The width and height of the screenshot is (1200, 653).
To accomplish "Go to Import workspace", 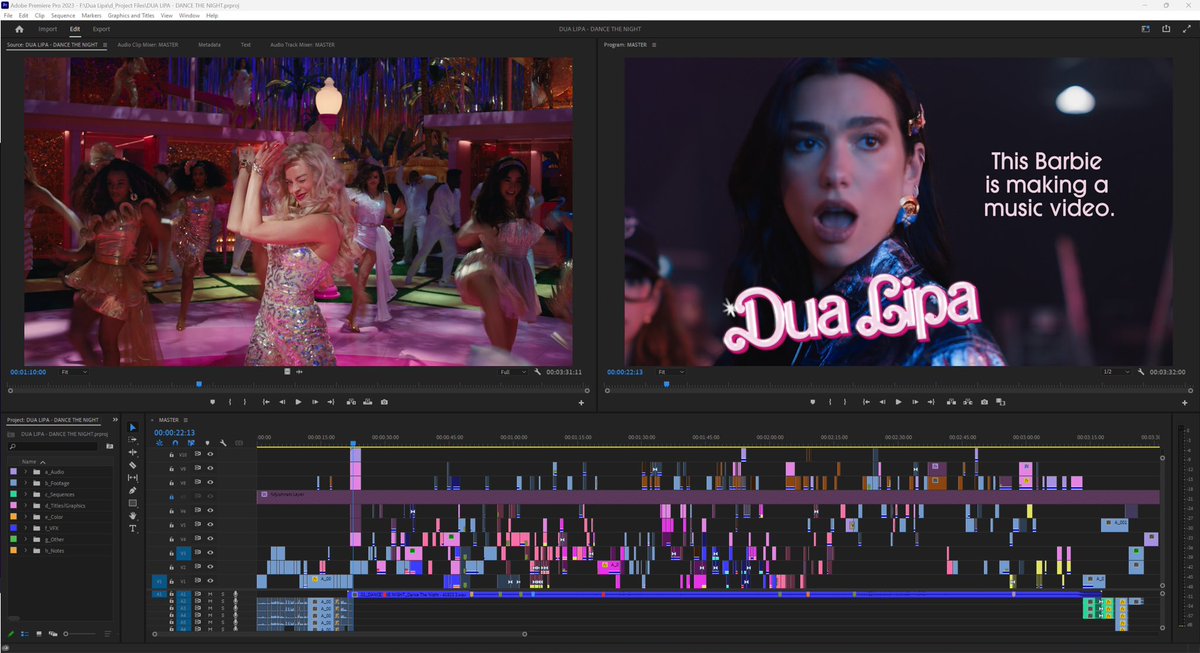I will pos(48,29).
